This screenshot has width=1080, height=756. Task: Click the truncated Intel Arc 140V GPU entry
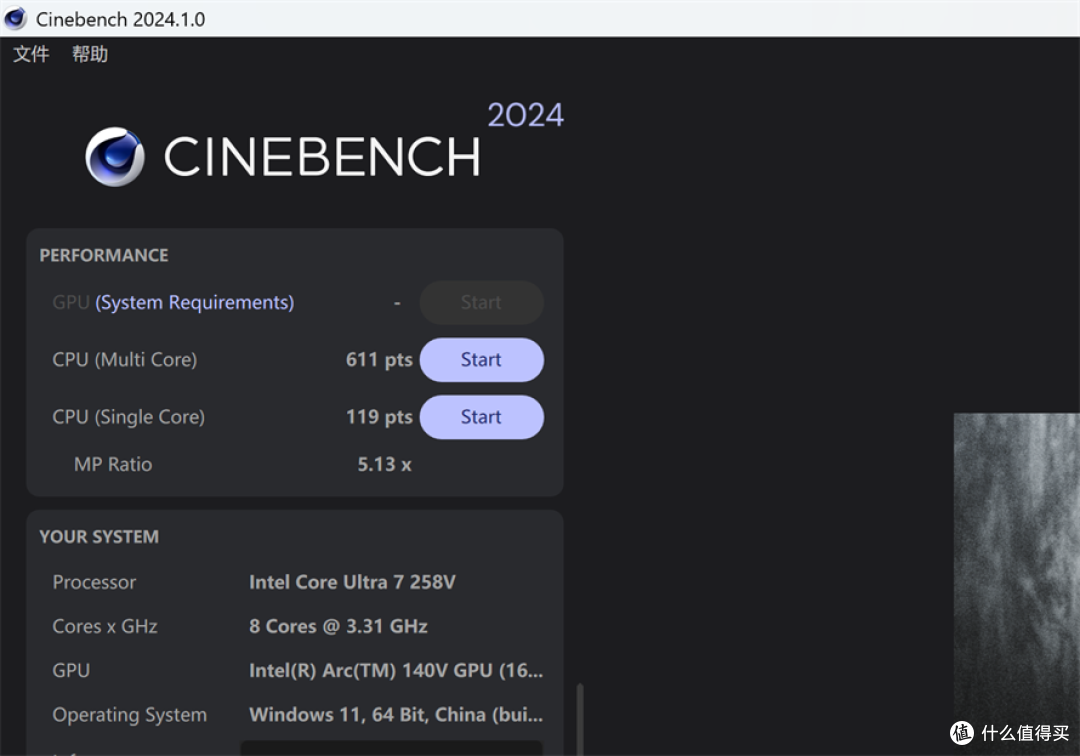point(396,670)
